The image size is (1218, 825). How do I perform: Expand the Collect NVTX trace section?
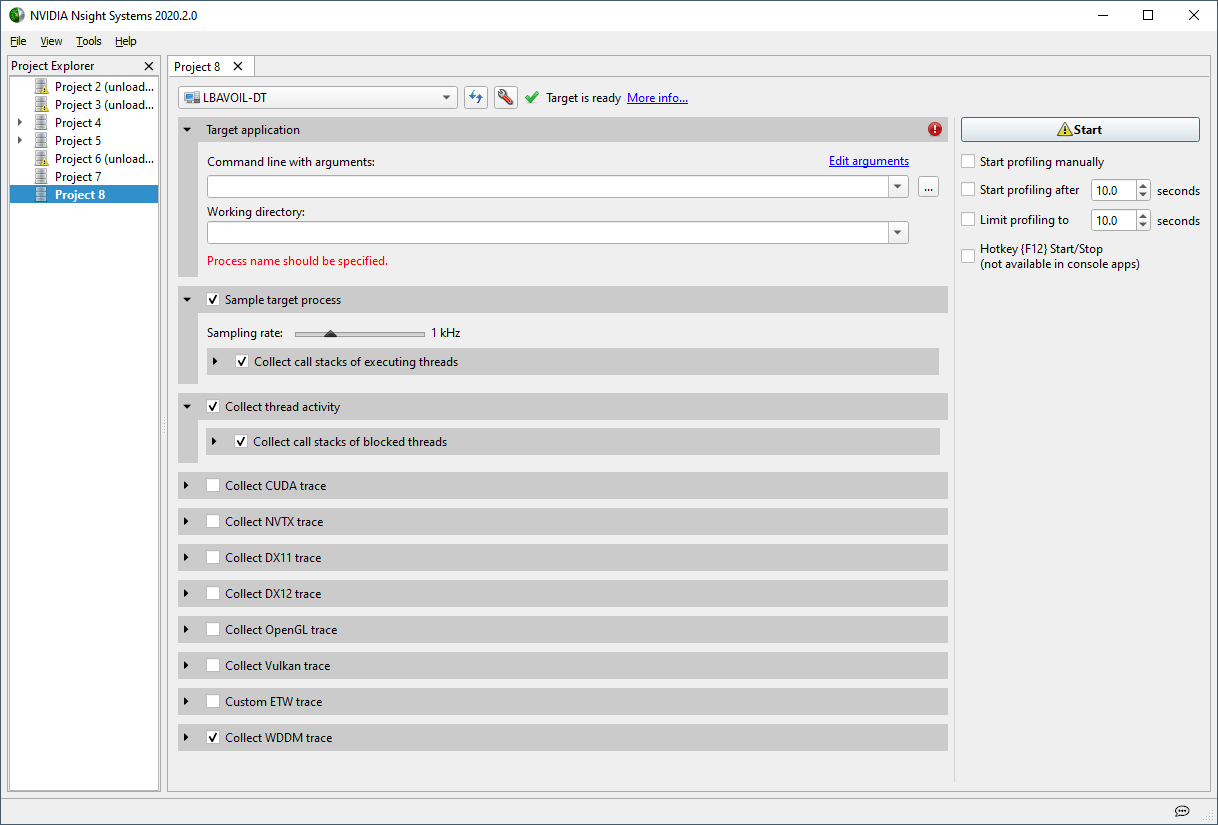(187, 522)
